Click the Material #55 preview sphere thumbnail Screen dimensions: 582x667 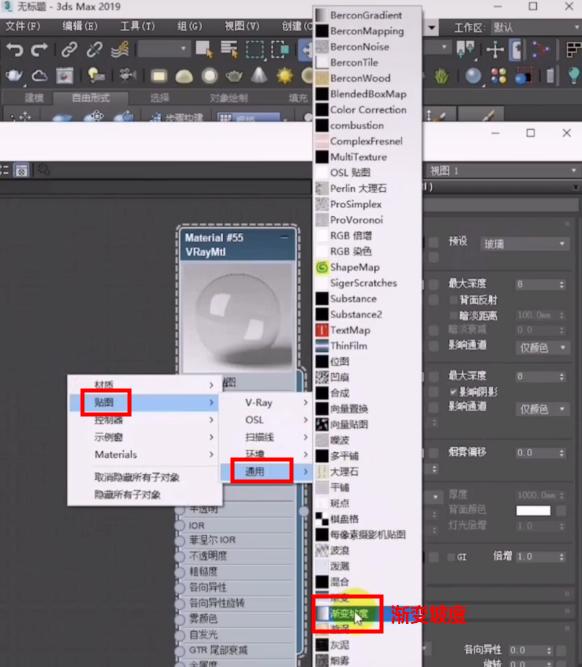pos(238,317)
